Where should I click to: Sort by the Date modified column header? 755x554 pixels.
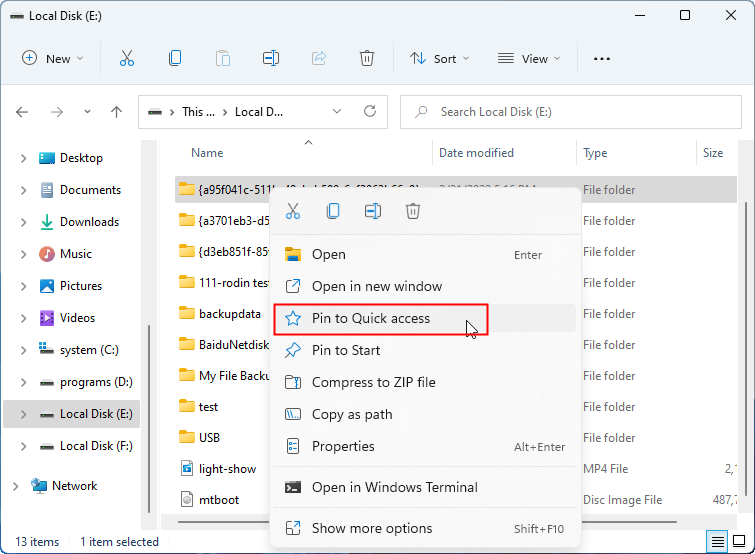pos(476,153)
